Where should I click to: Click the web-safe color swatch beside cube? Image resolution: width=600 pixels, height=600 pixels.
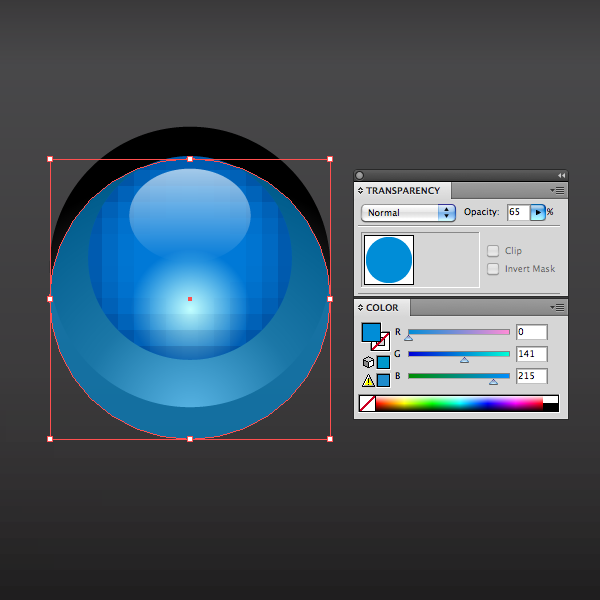tap(383, 362)
